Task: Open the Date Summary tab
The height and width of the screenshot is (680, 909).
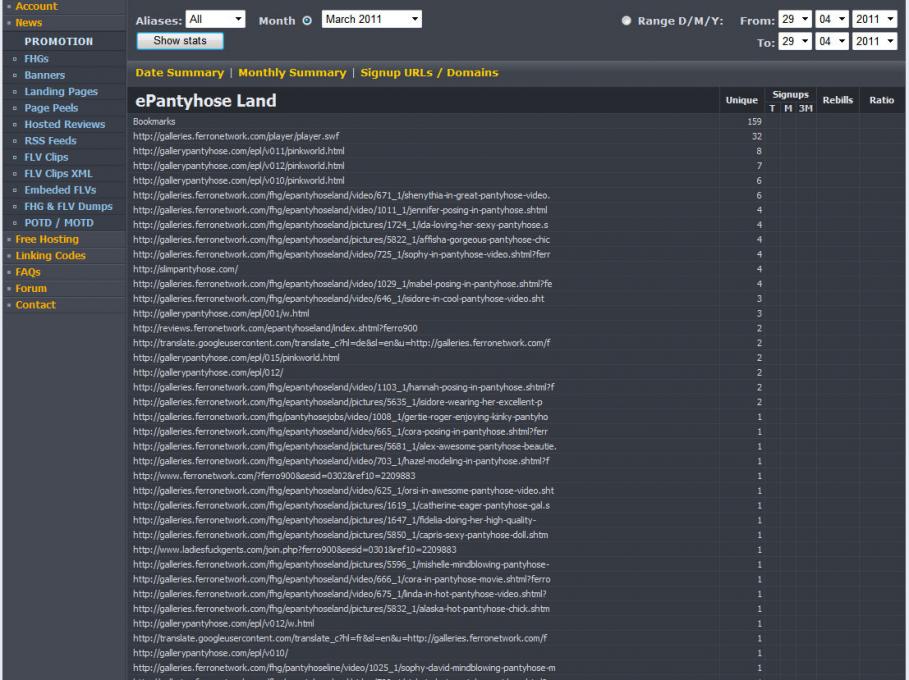Action: [x=180, y=72]
